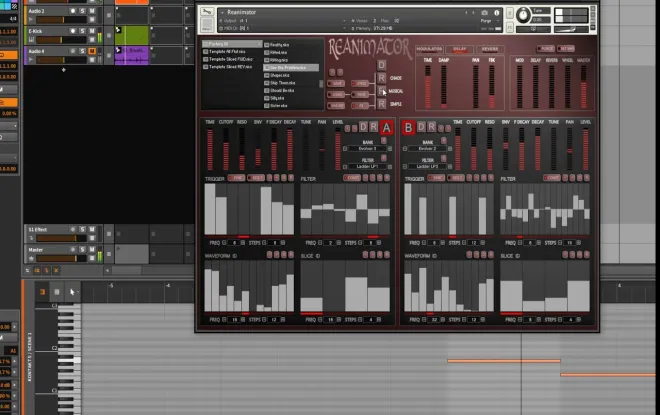Launch the green E-Kick clip

click(x=118, y=30)
